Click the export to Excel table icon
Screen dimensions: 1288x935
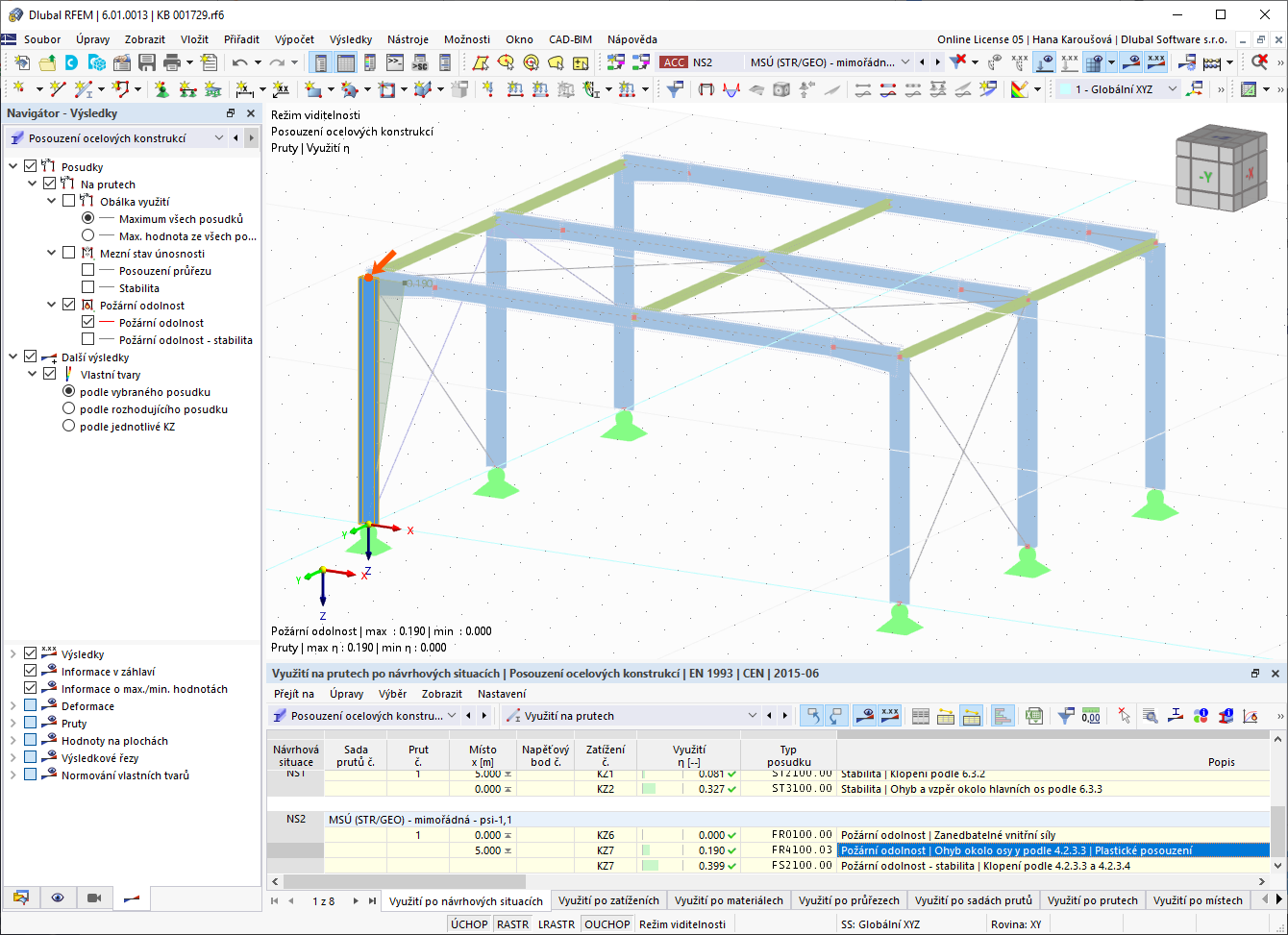tap(1034, 715)
